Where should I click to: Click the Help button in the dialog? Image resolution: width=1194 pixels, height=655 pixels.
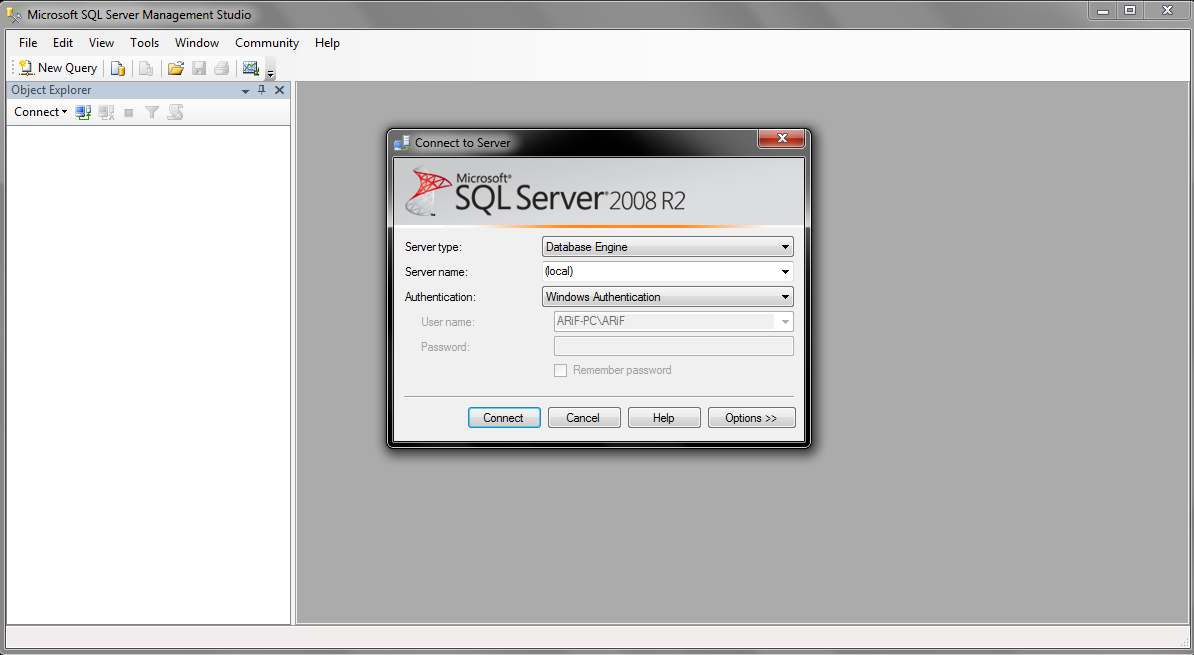(x=664, y=417)
